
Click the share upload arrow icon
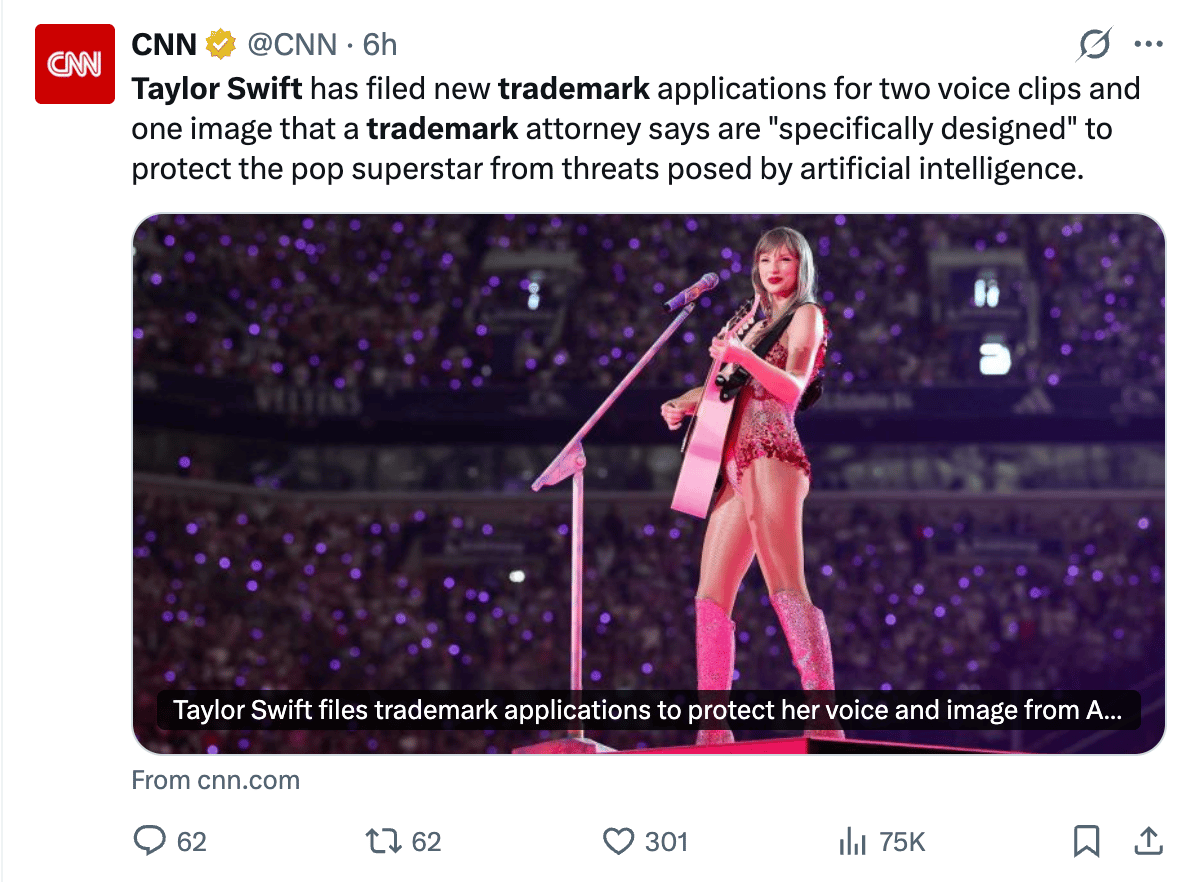[x=1149, y=841]
